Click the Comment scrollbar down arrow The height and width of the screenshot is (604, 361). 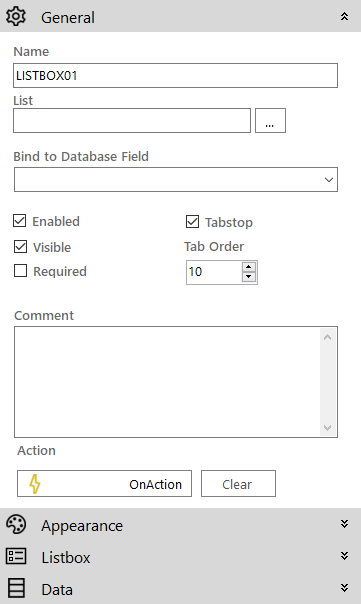point(327,428)
